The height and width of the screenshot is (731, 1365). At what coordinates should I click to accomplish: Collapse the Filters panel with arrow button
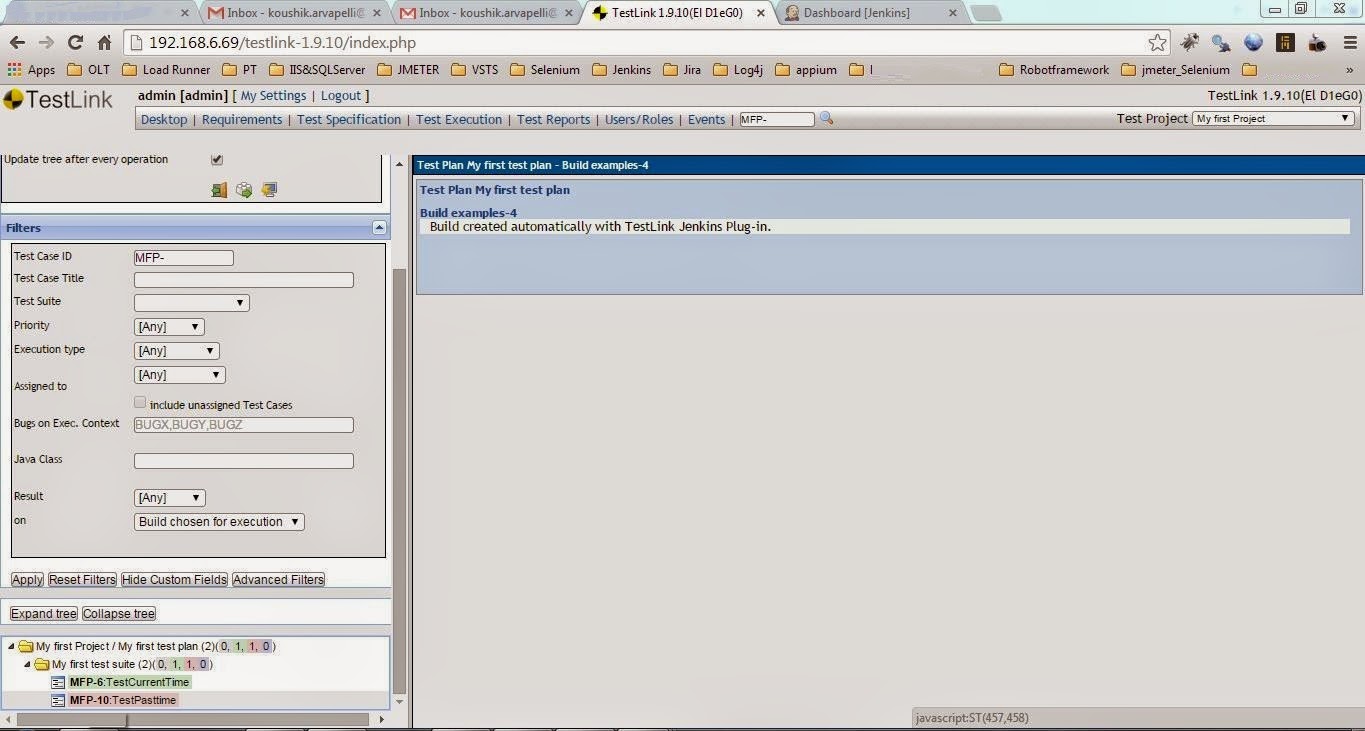pyautogui.click(x=379, y=228)
